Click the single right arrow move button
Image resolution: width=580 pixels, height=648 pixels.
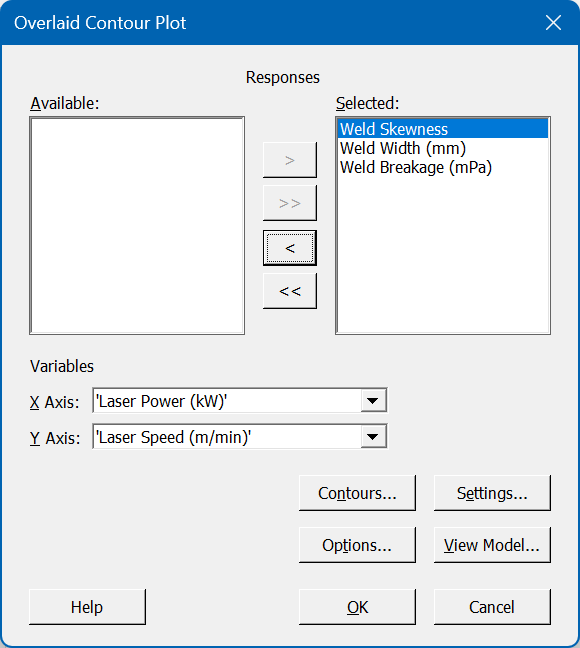(290, 160)
